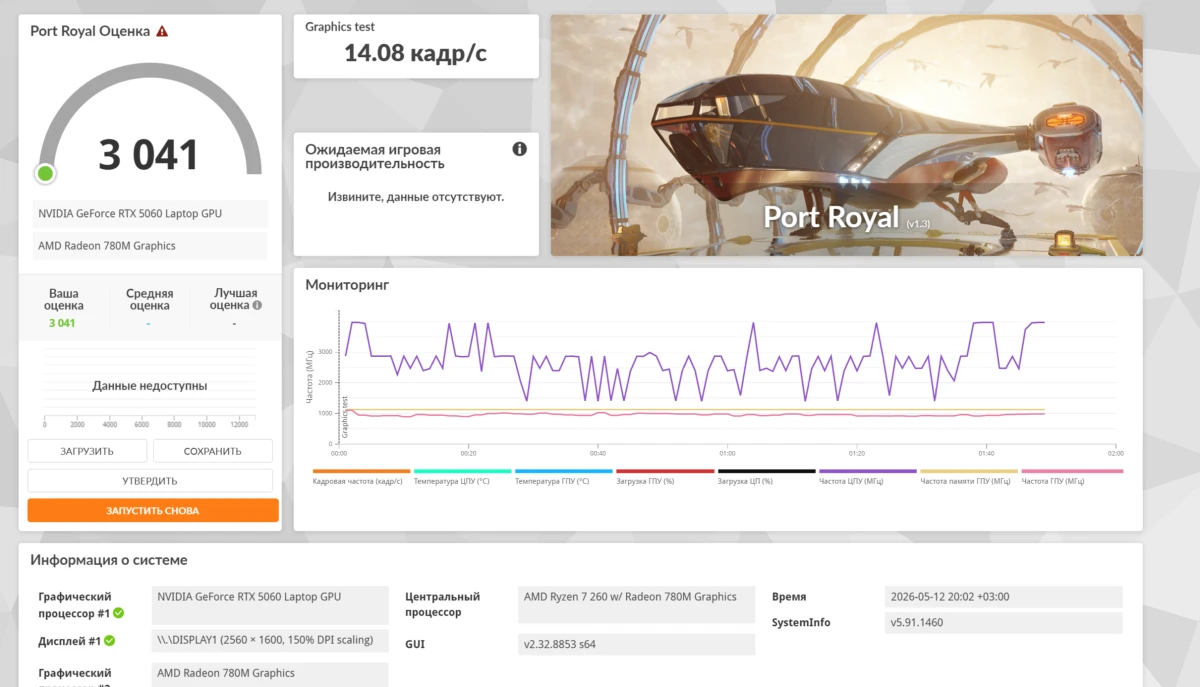1200x687 pixels.
Task: Click GUI version v2.32.8853 s64
Action: (x=637, y=644)
